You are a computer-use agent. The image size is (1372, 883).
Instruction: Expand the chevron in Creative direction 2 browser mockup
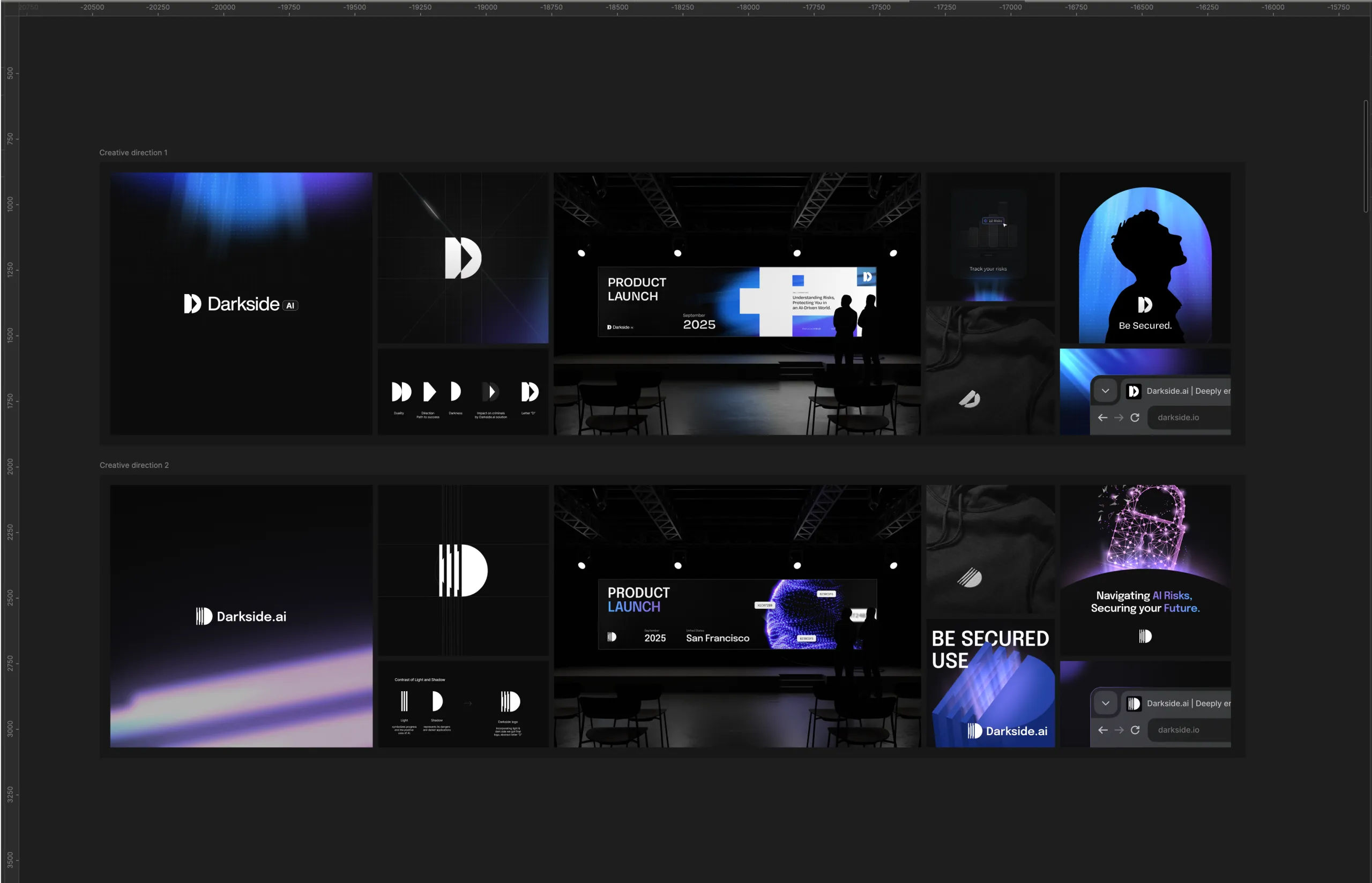tap(1106, 704)
